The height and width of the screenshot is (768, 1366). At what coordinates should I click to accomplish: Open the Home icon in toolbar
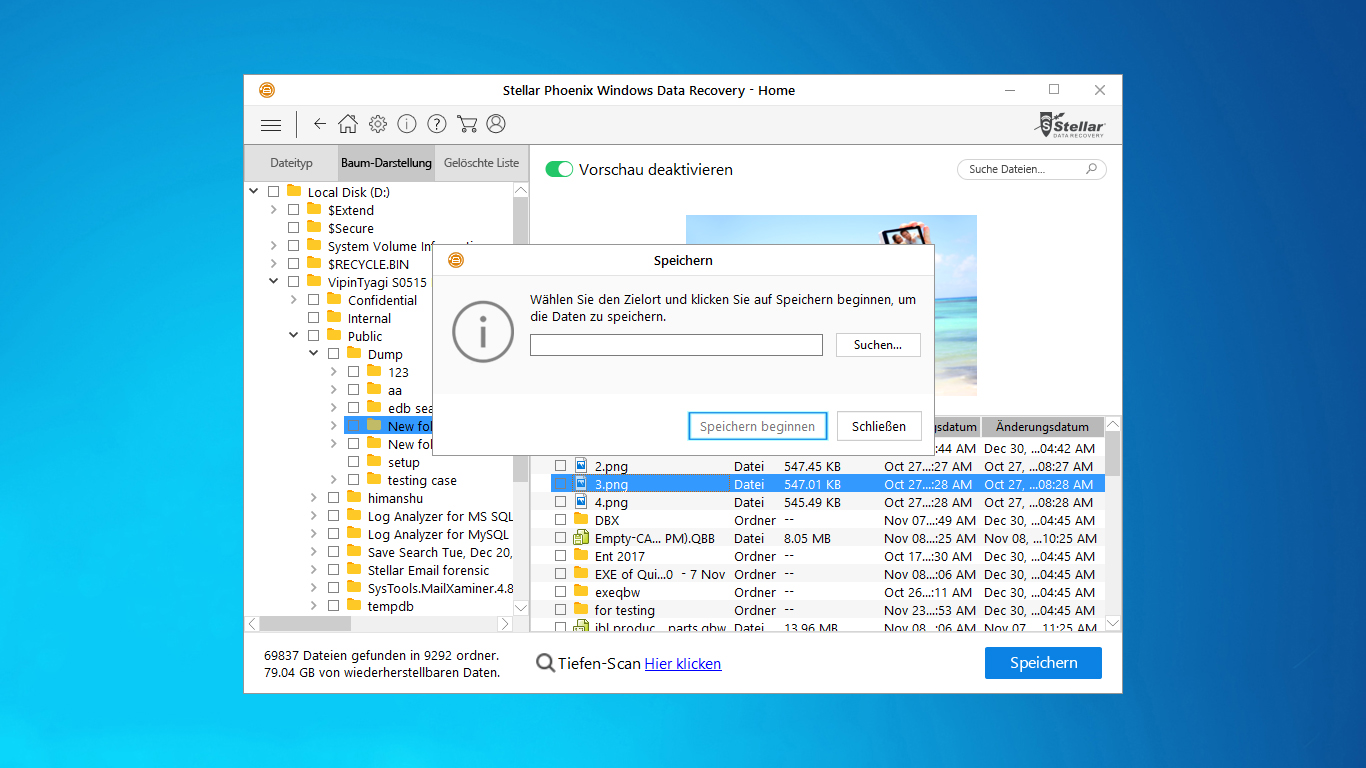click(348, 124)
